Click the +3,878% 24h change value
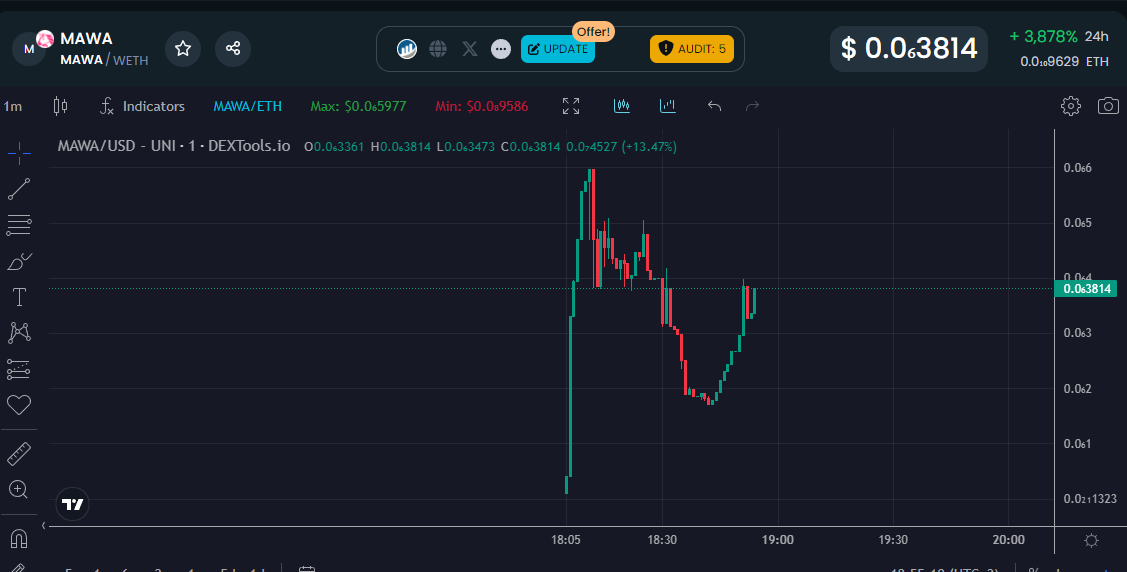 click(x=1044, y=37)
